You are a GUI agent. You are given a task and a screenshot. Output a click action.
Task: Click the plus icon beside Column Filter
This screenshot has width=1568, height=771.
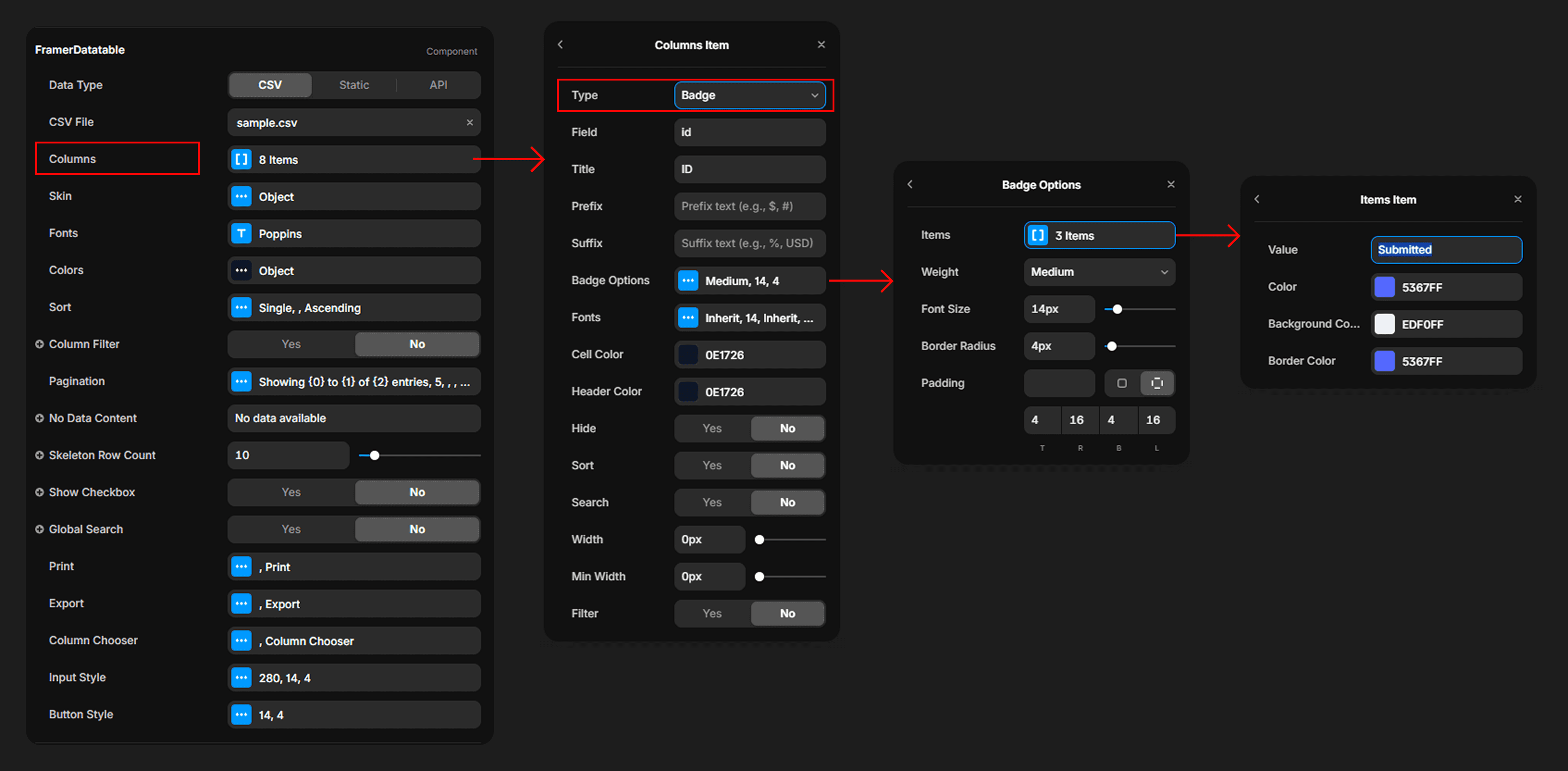[40, 344]
